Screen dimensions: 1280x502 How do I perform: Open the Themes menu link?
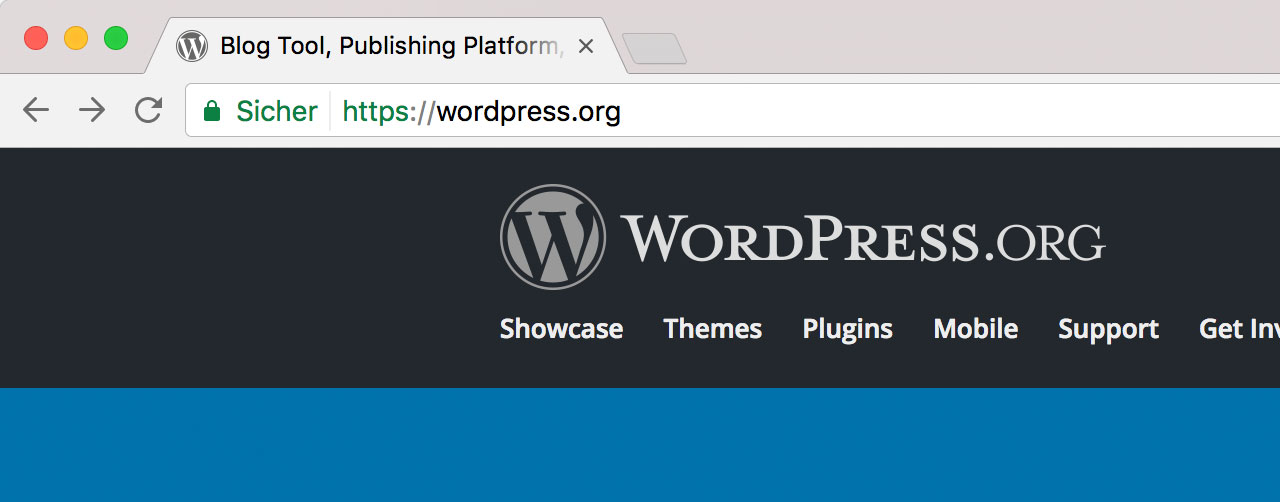point(713,329)
